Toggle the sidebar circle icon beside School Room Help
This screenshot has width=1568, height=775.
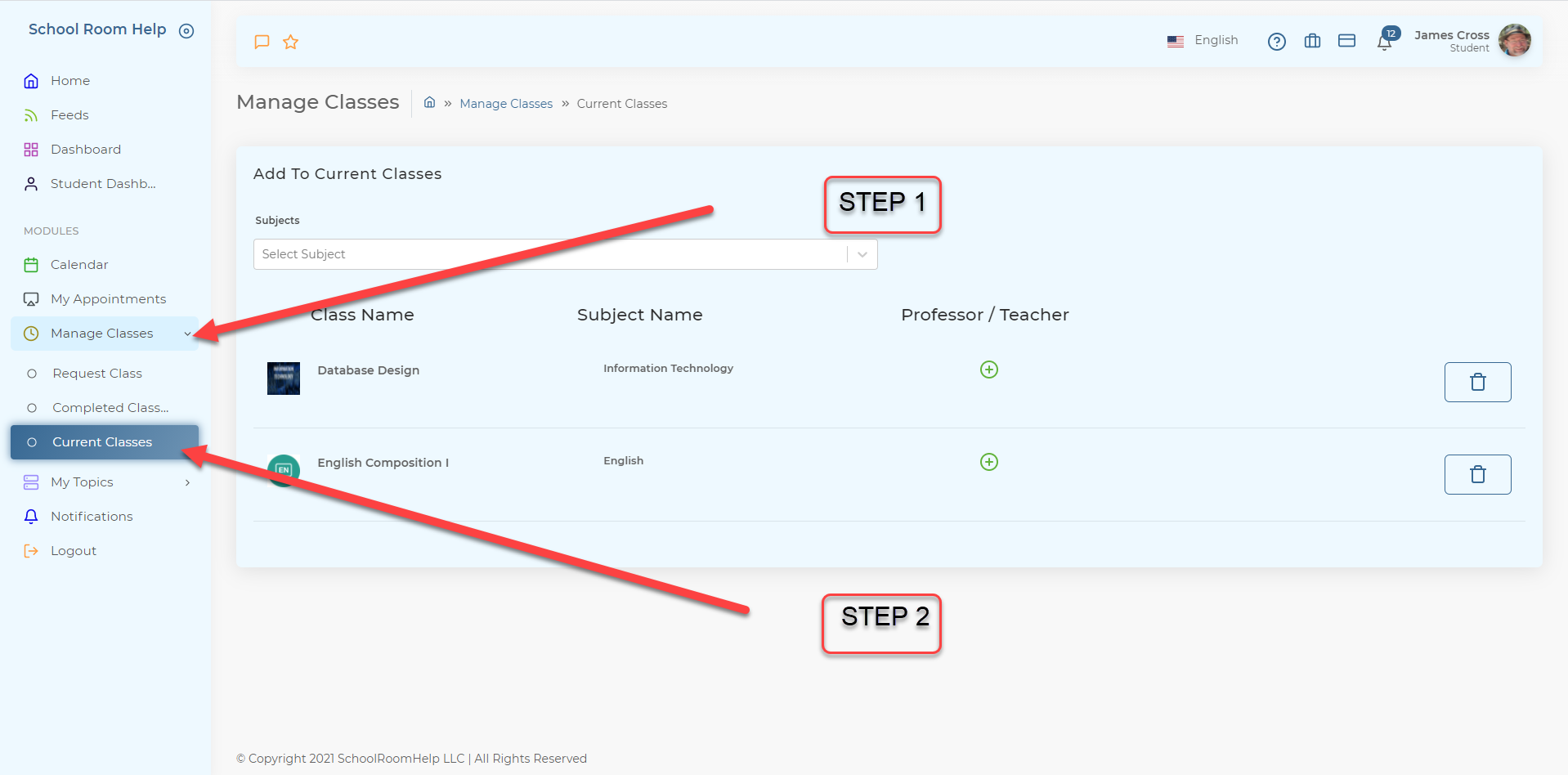pyautogui.click(x=186, y=31)
